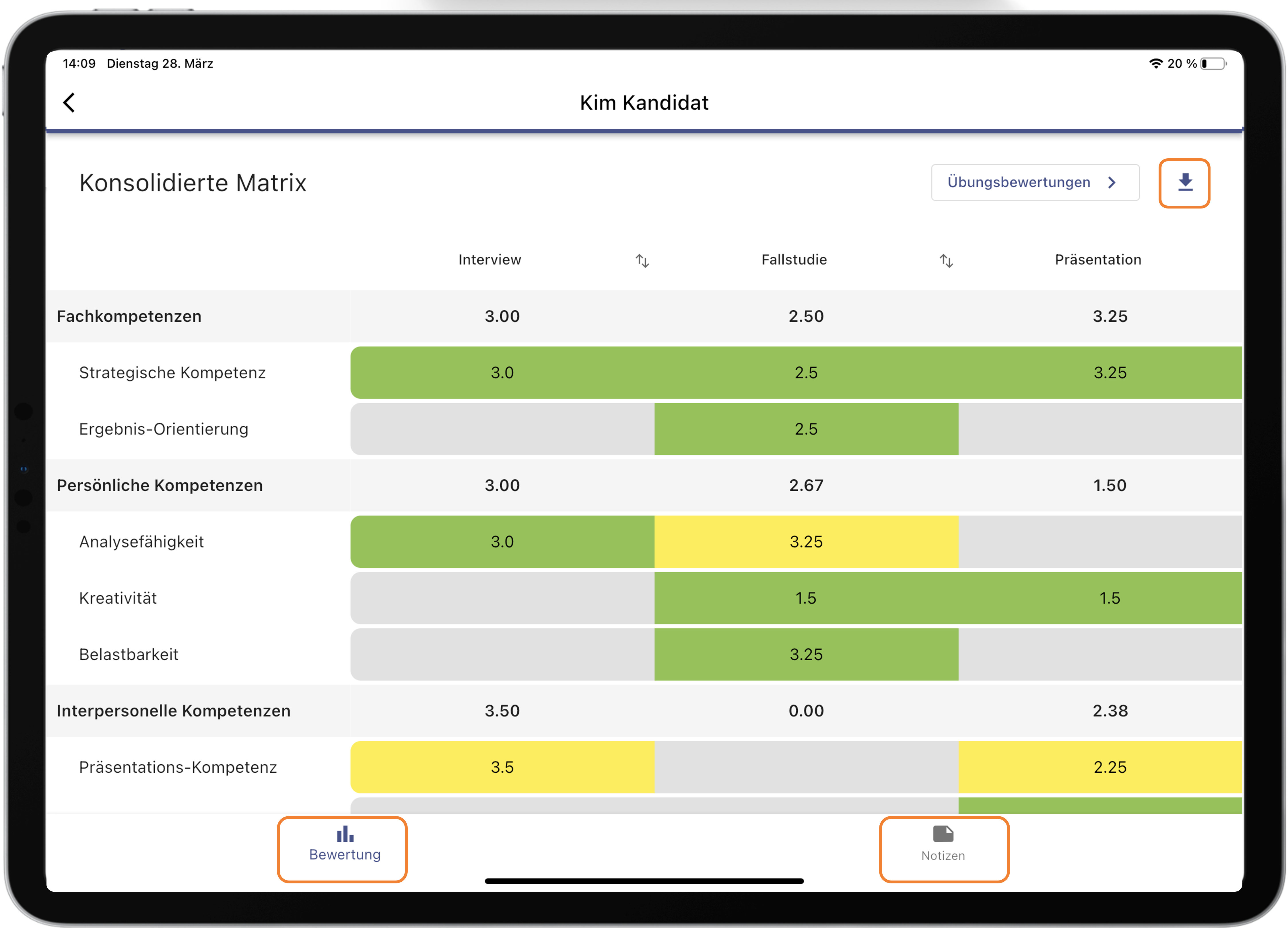The height and width of the screenshot is (933, 1288).
Task: Click the Interpersonelle Kompetenzen category row
Action: pyautogui.click(x=644, y=710)
